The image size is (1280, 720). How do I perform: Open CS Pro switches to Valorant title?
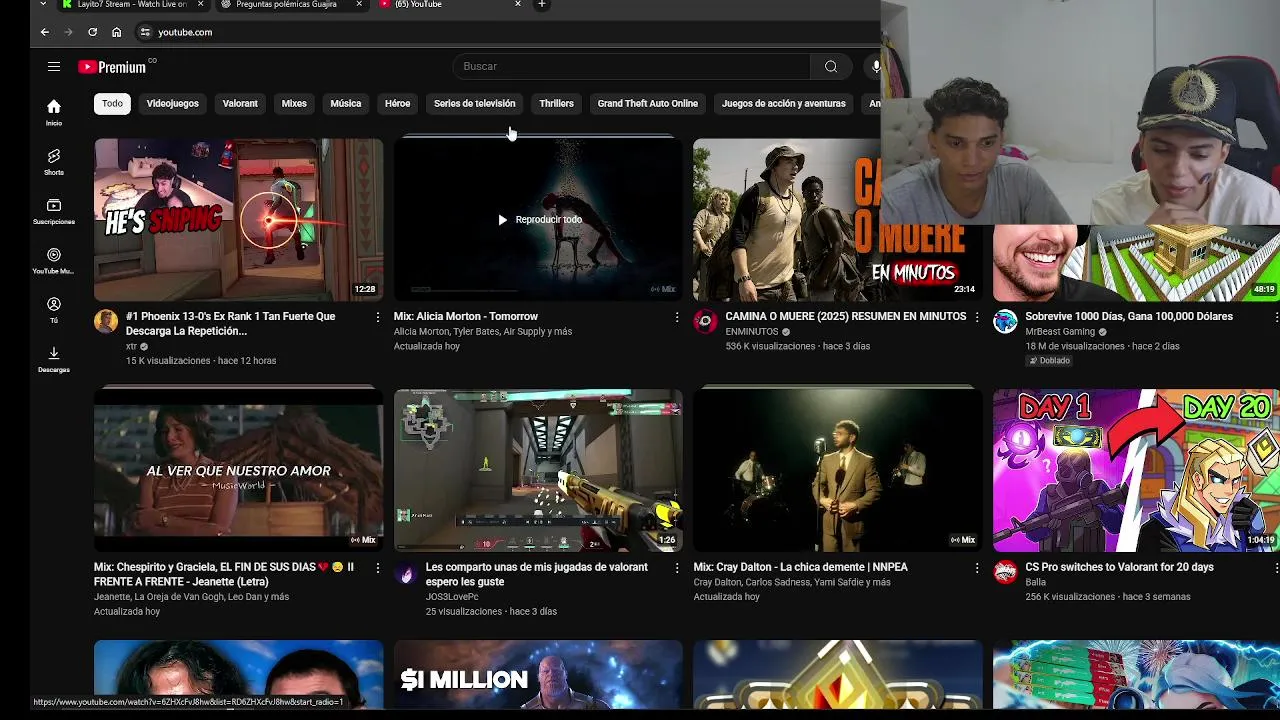[1119, 567]
